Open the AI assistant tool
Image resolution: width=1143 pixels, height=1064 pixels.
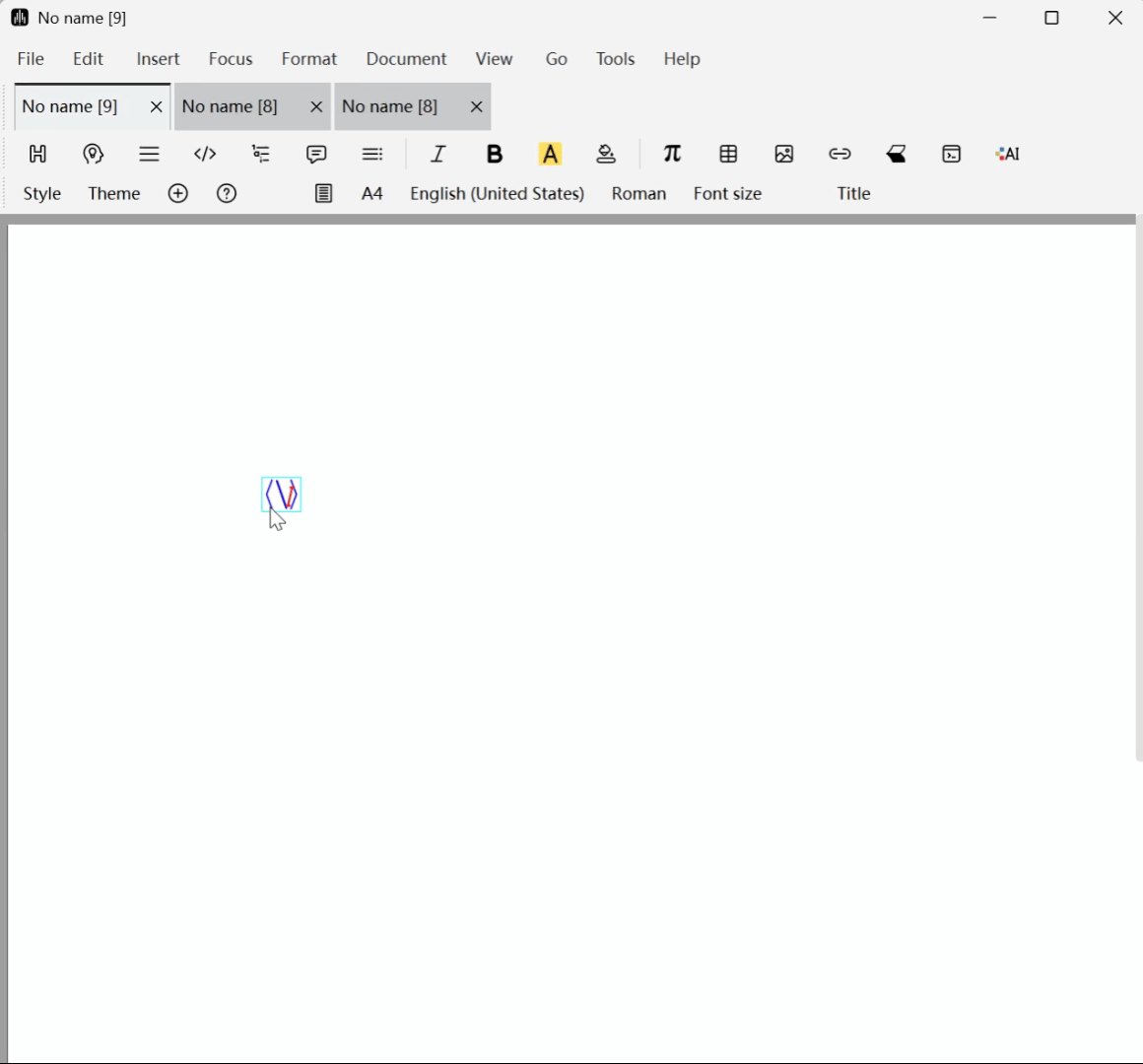[1007, 154]
